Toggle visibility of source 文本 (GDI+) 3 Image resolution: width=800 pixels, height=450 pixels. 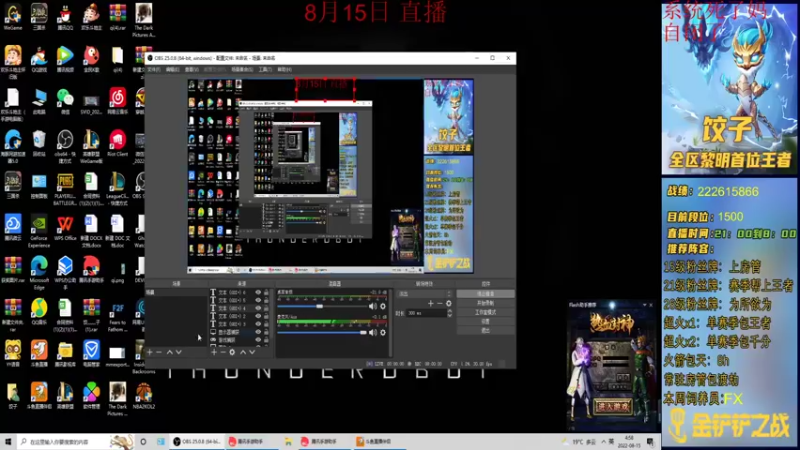(258, 324)
